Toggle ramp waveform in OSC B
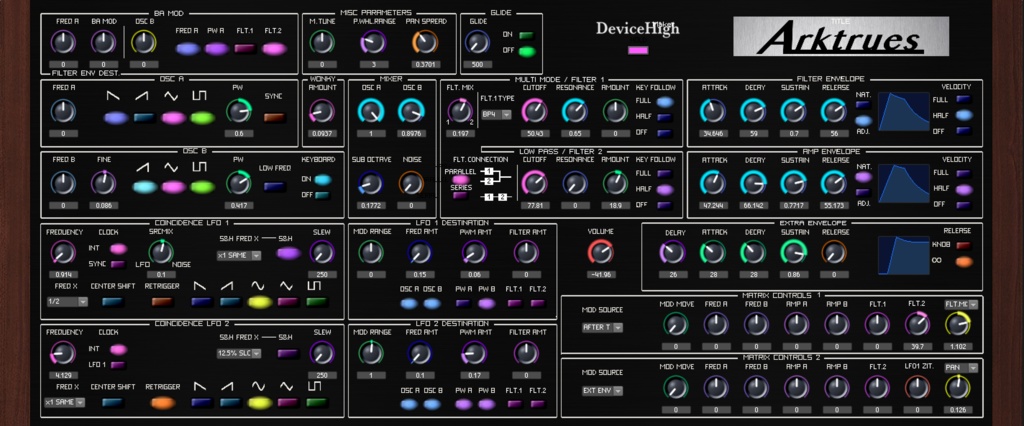This screenshot has height=426, width=1024. tap(144, 187)
